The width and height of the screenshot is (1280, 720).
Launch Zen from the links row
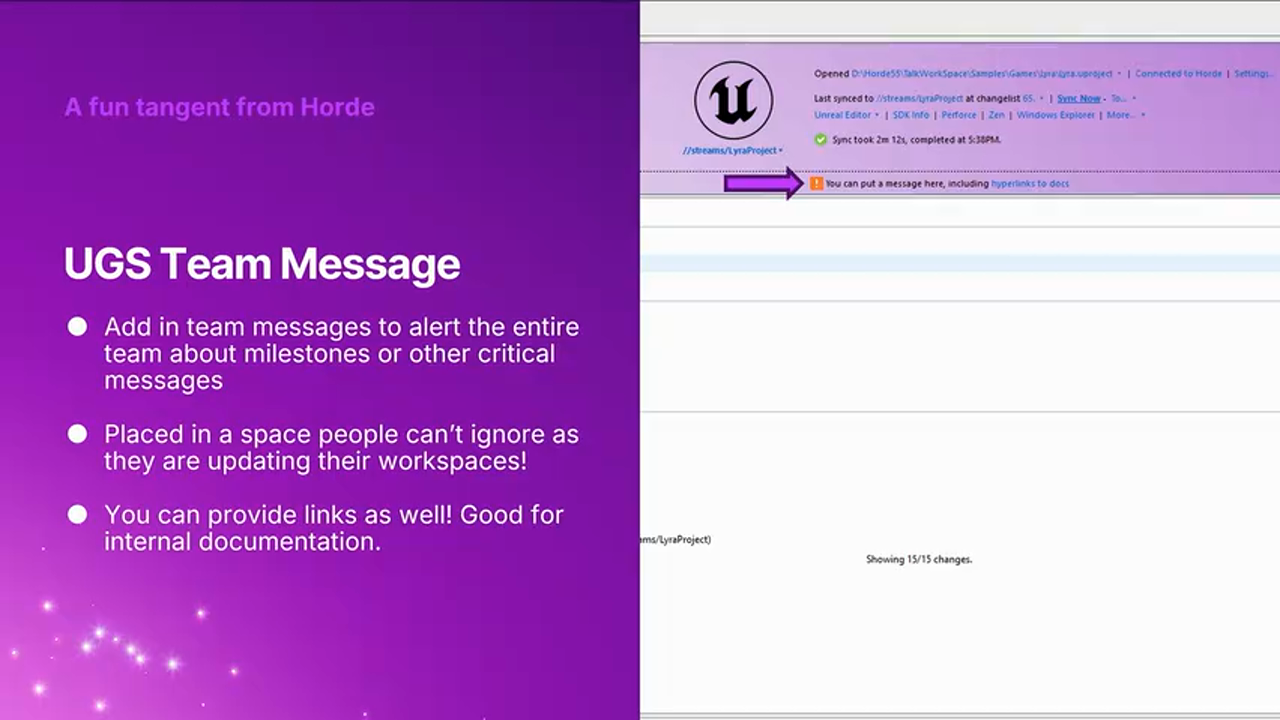(997, 115)
